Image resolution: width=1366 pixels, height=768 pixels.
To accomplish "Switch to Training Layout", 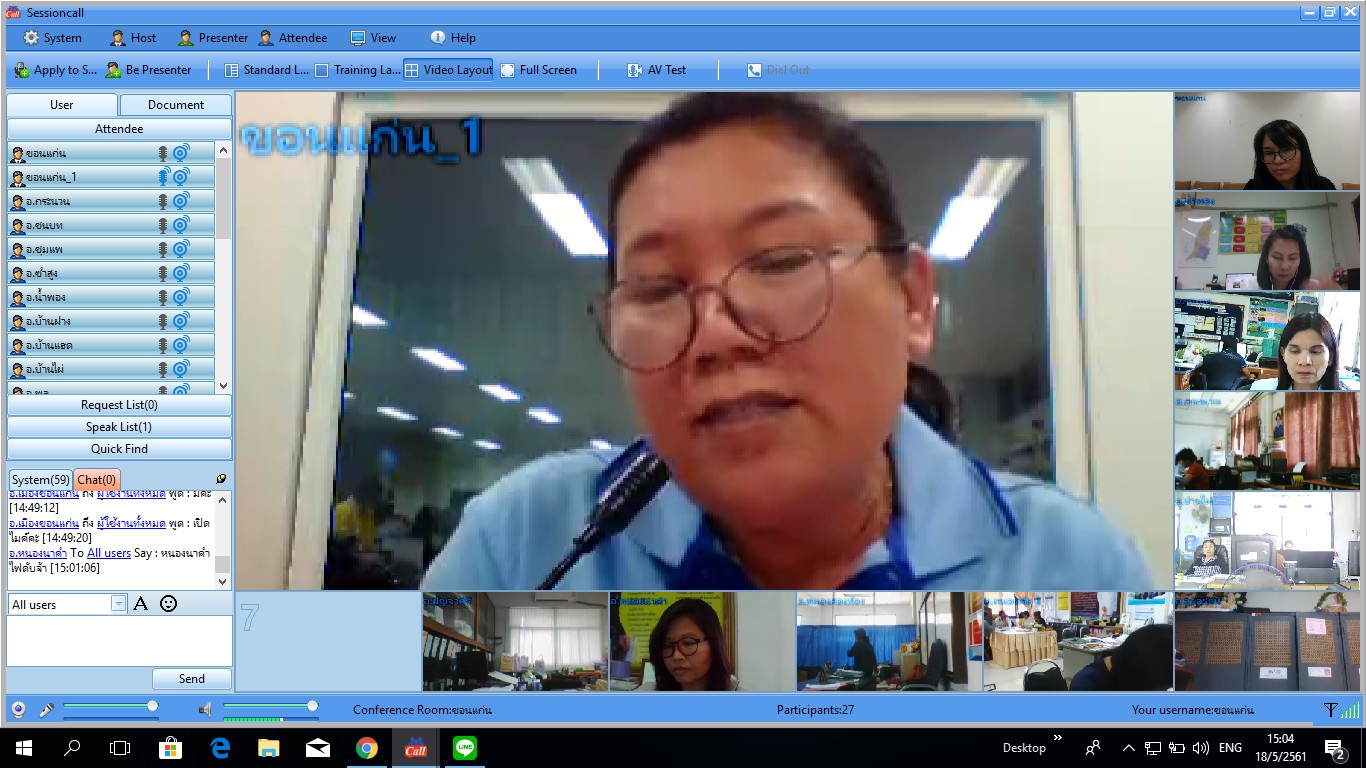I will coord(357,70).
